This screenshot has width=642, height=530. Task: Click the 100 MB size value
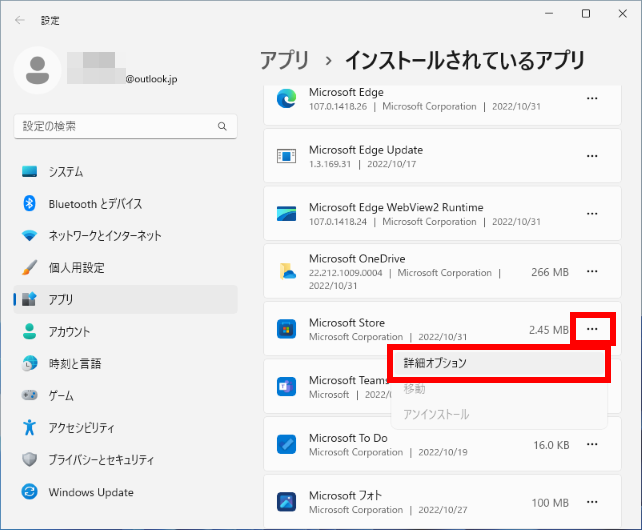550,503
